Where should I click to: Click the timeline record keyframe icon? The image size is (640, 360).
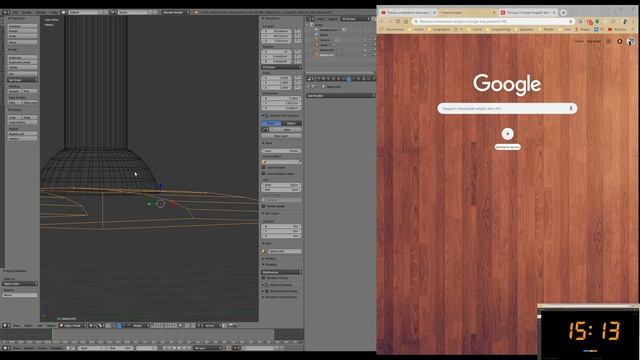[229, 348]
